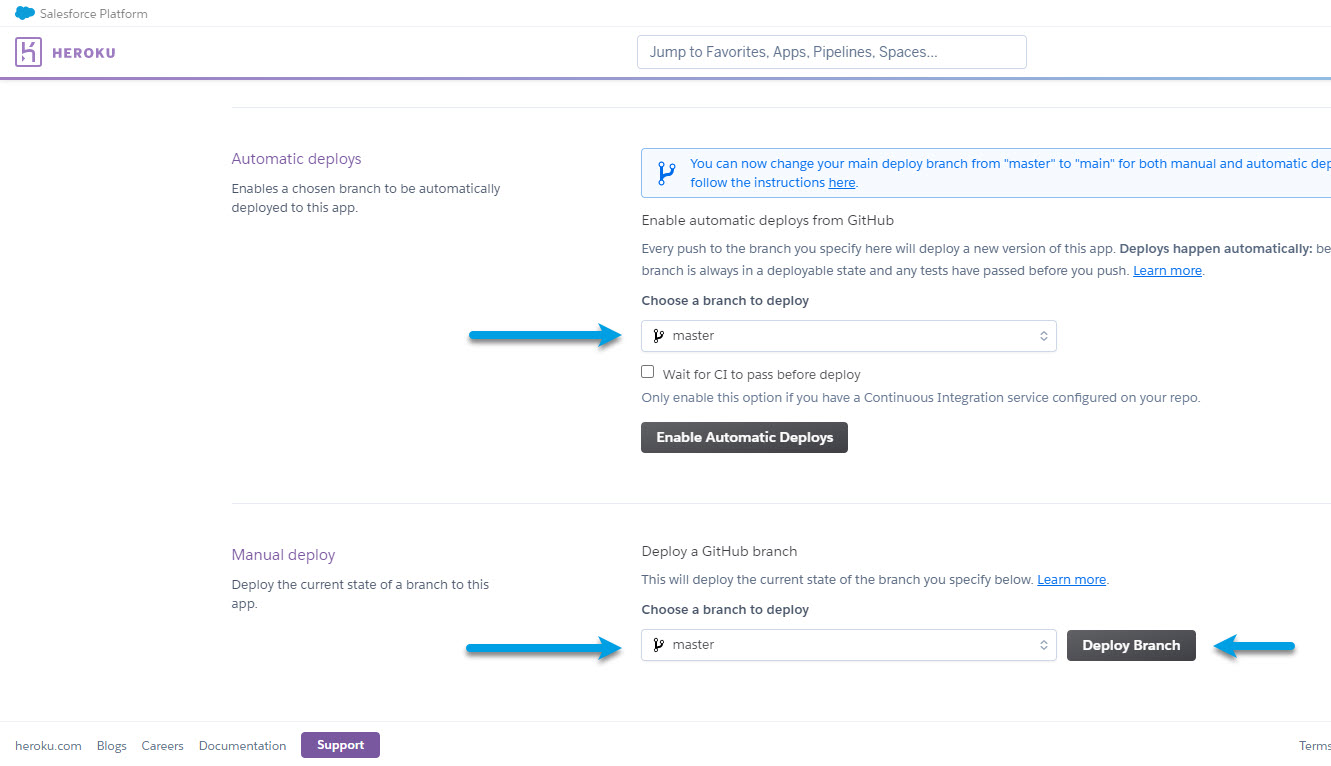Enable 'Wait for CI to pass before deploy'
This screenshot has width=1331, height=766.
(648, 373)
